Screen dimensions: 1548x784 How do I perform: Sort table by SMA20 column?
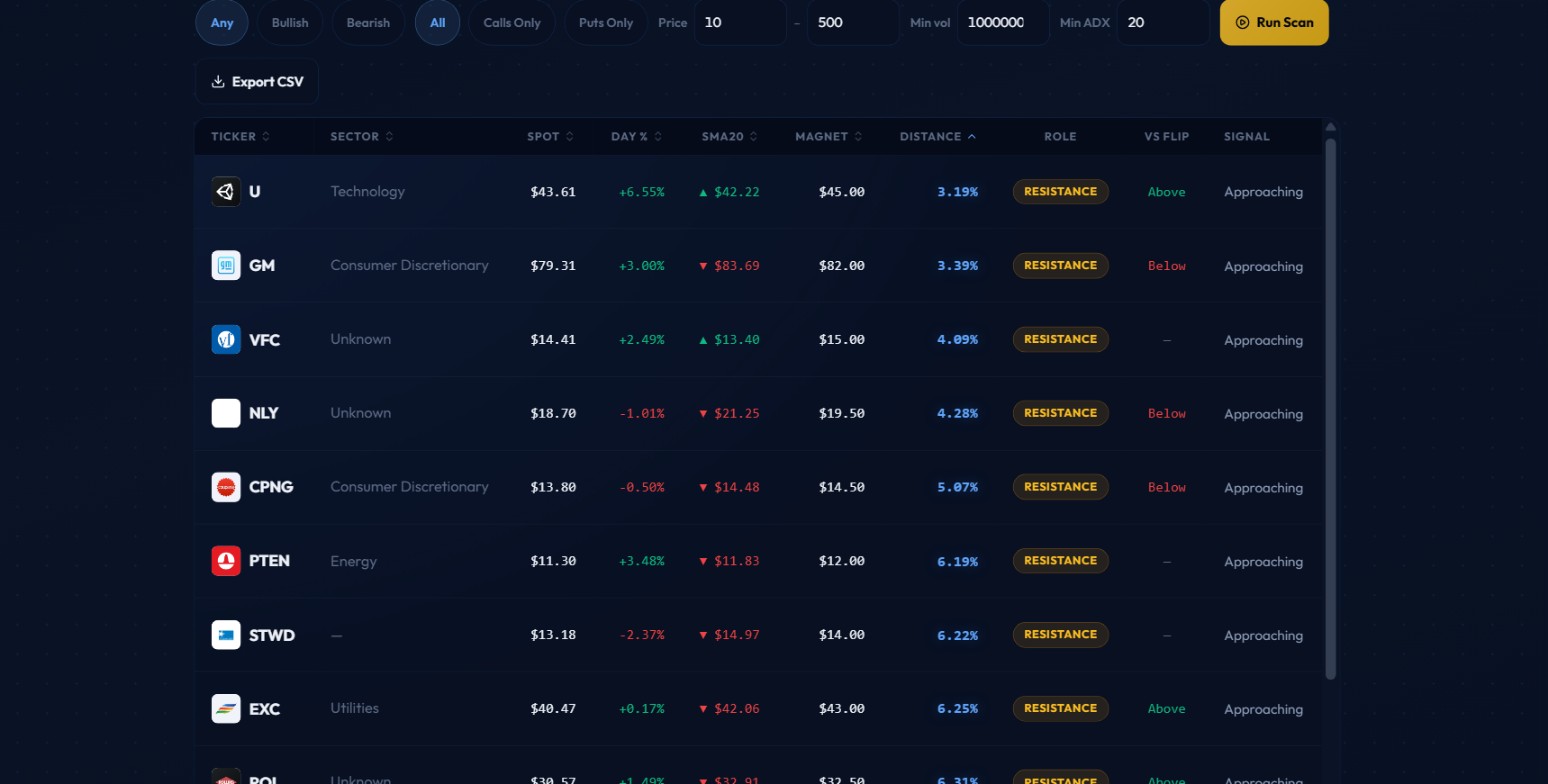[x=730, y=136]
